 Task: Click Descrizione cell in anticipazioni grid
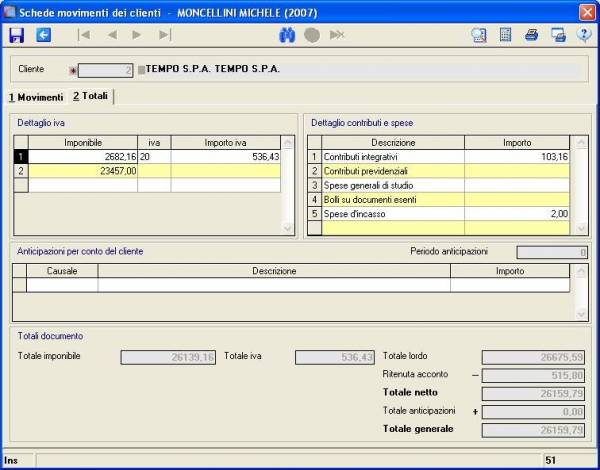click(x=274, y=285)
